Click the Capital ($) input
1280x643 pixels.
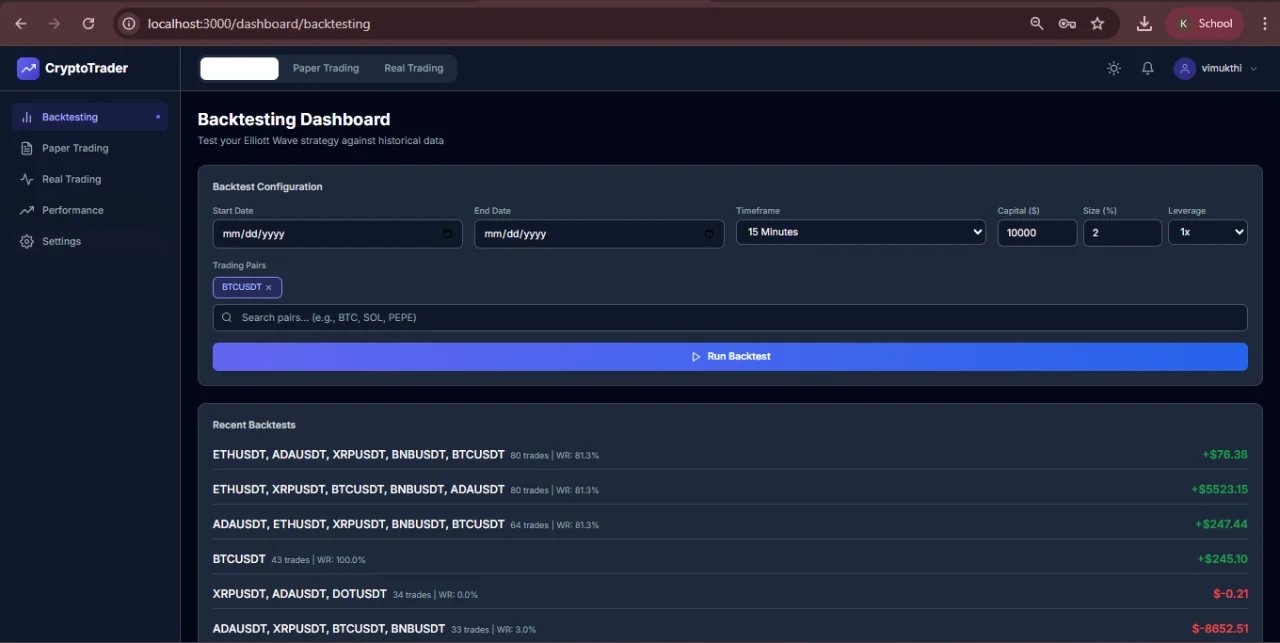pos(1037,233)
